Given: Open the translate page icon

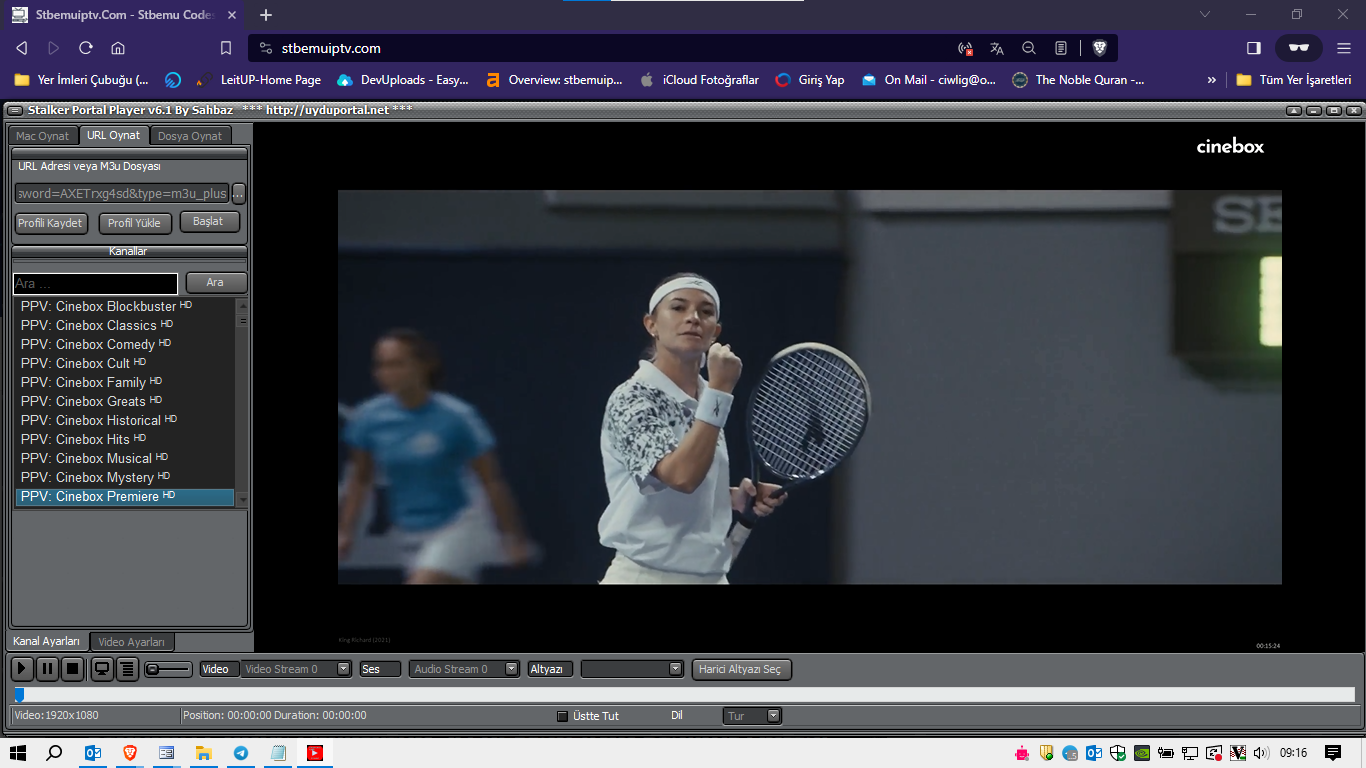Looking at the screenshot, I should [997, 48].
